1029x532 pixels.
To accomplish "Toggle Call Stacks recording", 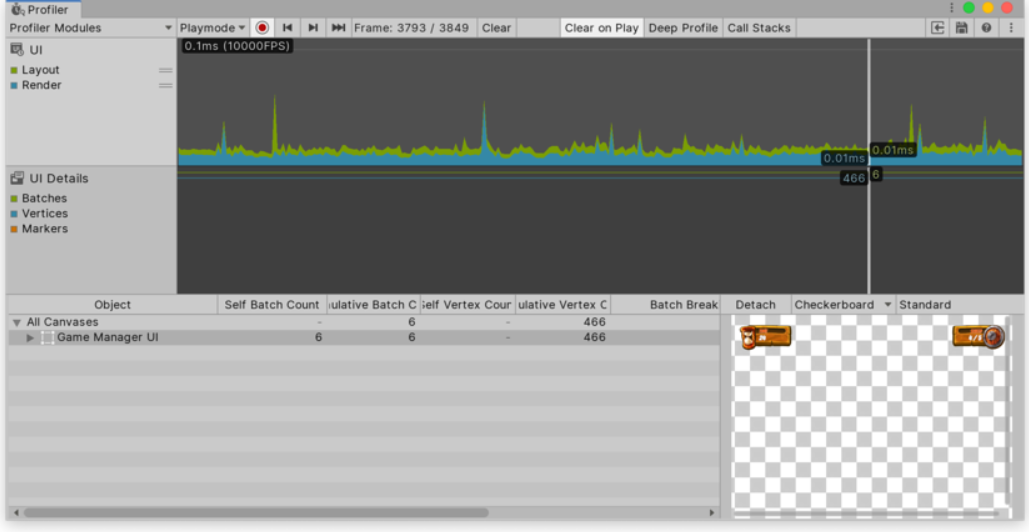I will click(759, 28).
